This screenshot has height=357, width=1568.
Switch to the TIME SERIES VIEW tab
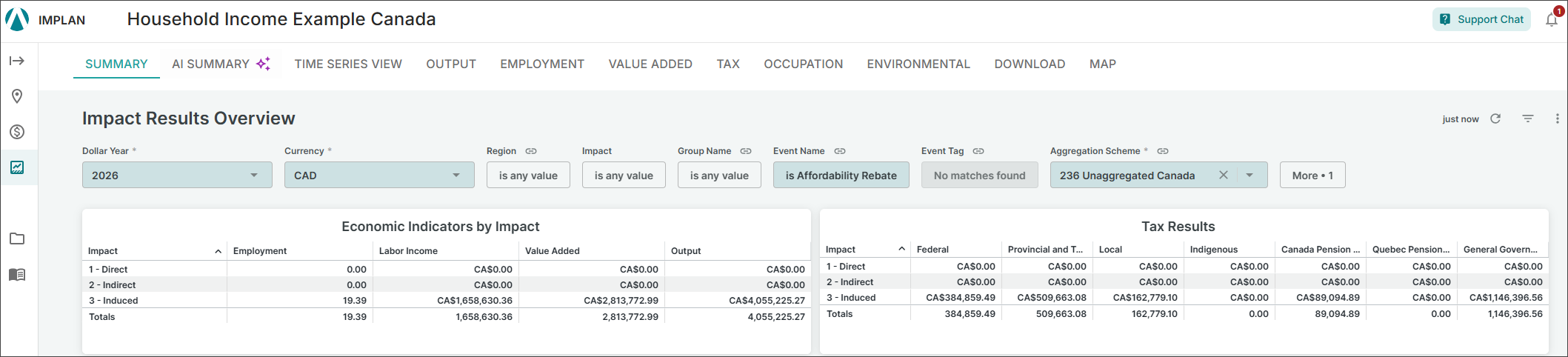[348, 64]
